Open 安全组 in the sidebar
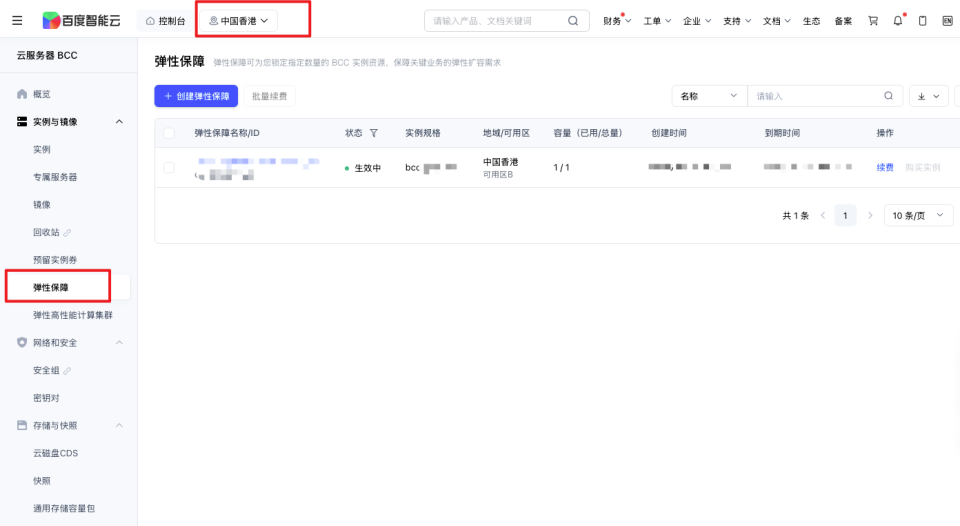The width and height of the screenshot is (960, 526). click(x=47, y=370)
